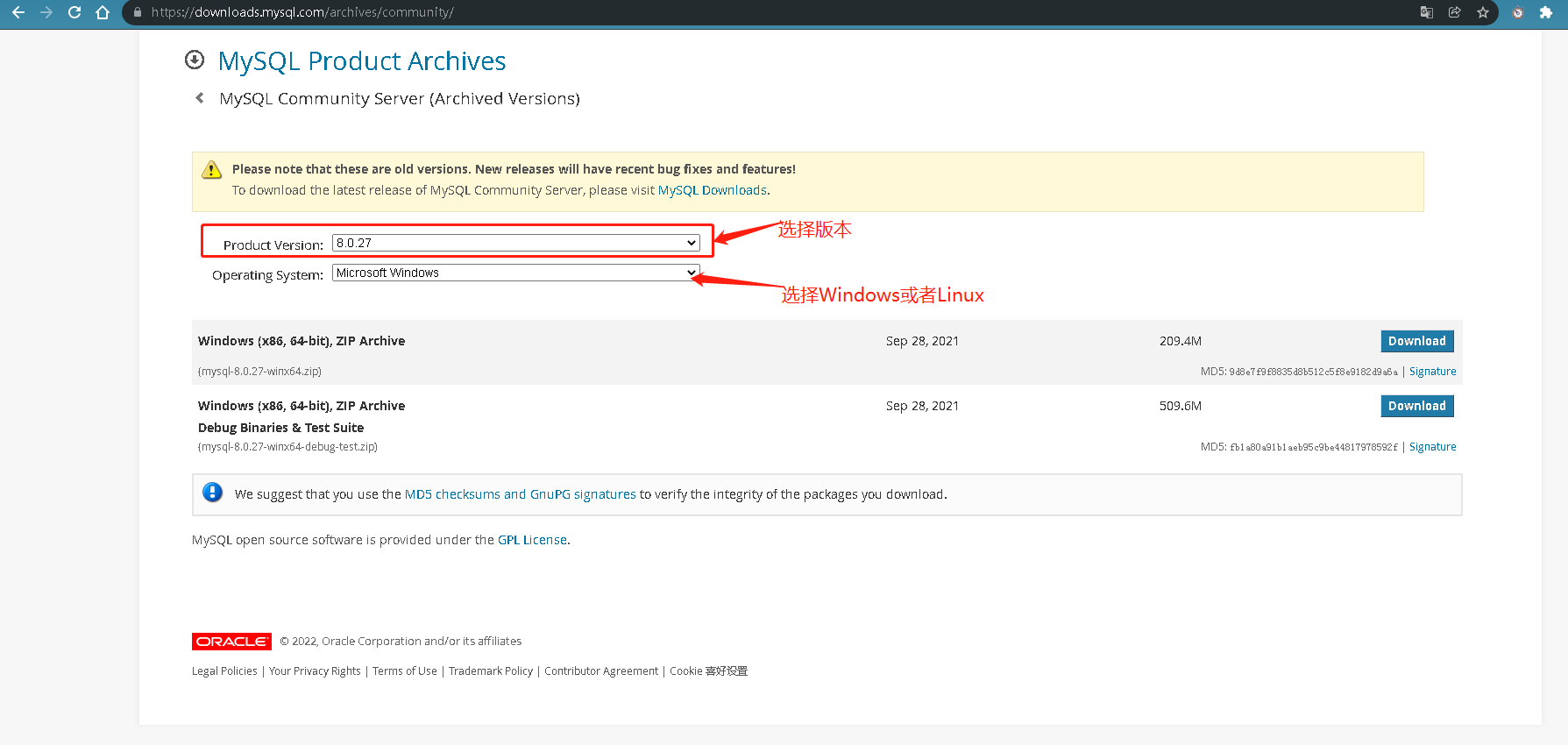
Task: Download the 509.6M Debug Binaries ZIP
Action: (1417, 406)
